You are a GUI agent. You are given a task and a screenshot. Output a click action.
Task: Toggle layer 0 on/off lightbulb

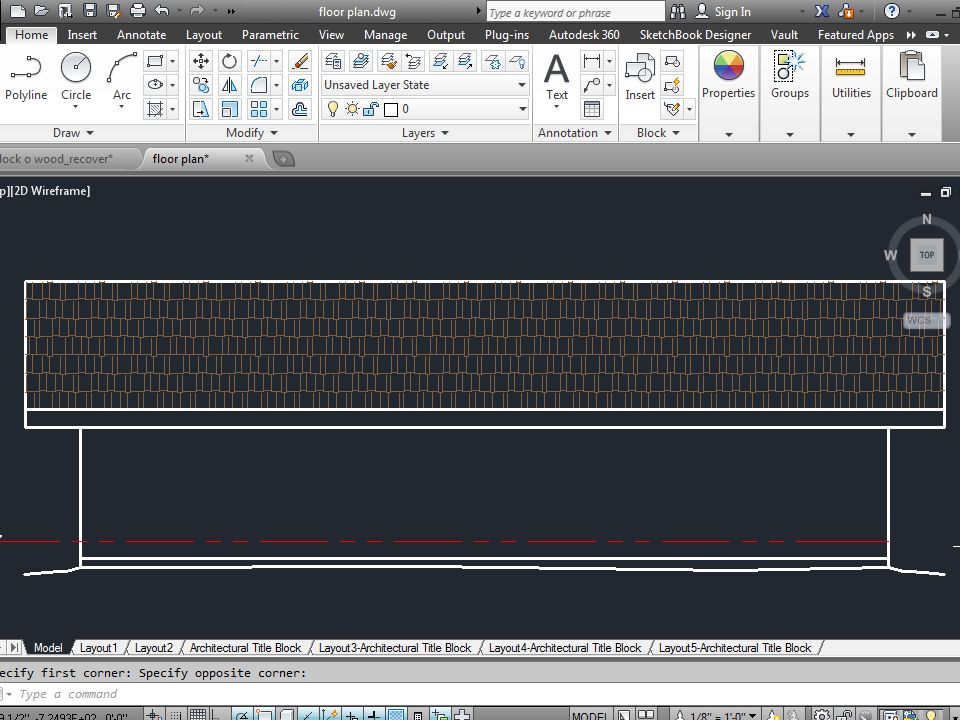[333, 109]
